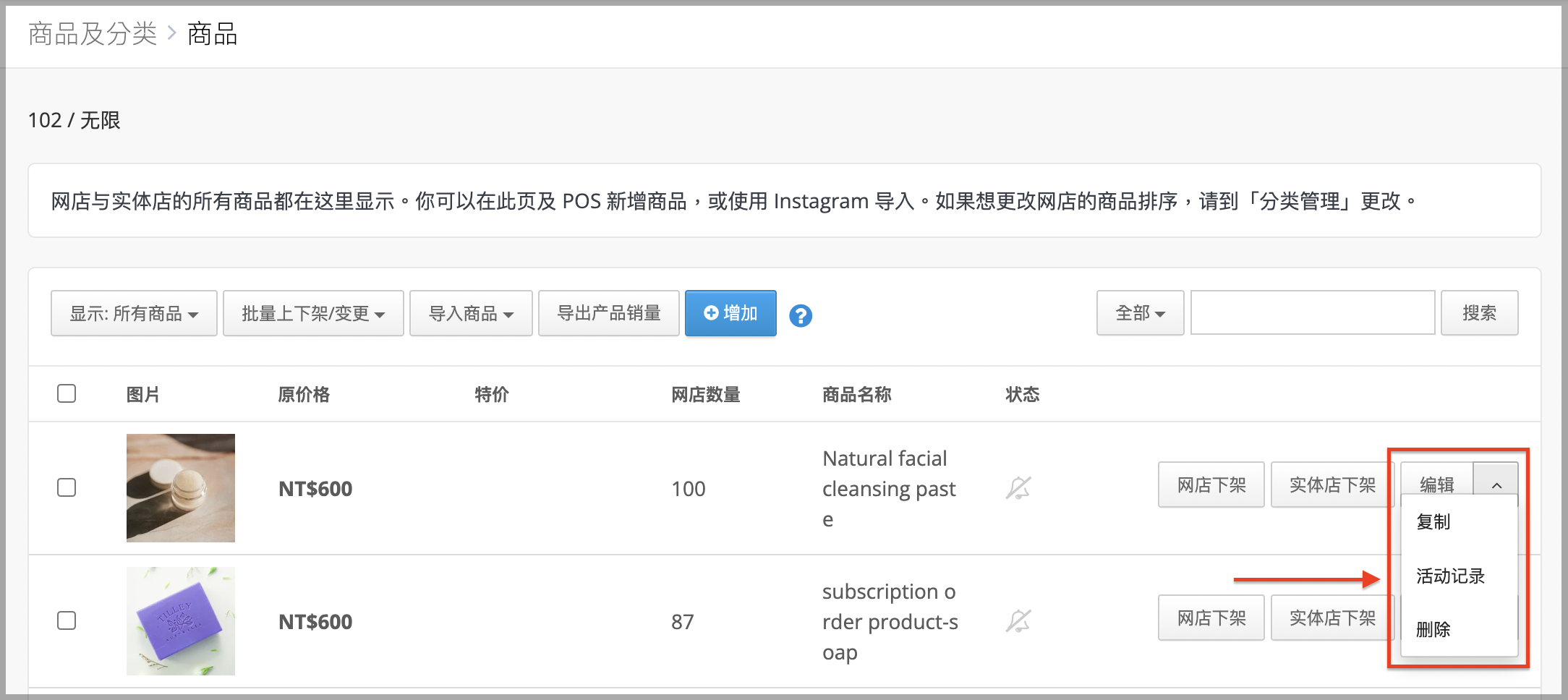Tick the select-all checkbox in table header

pyautogui.click(x=67, y=393)
